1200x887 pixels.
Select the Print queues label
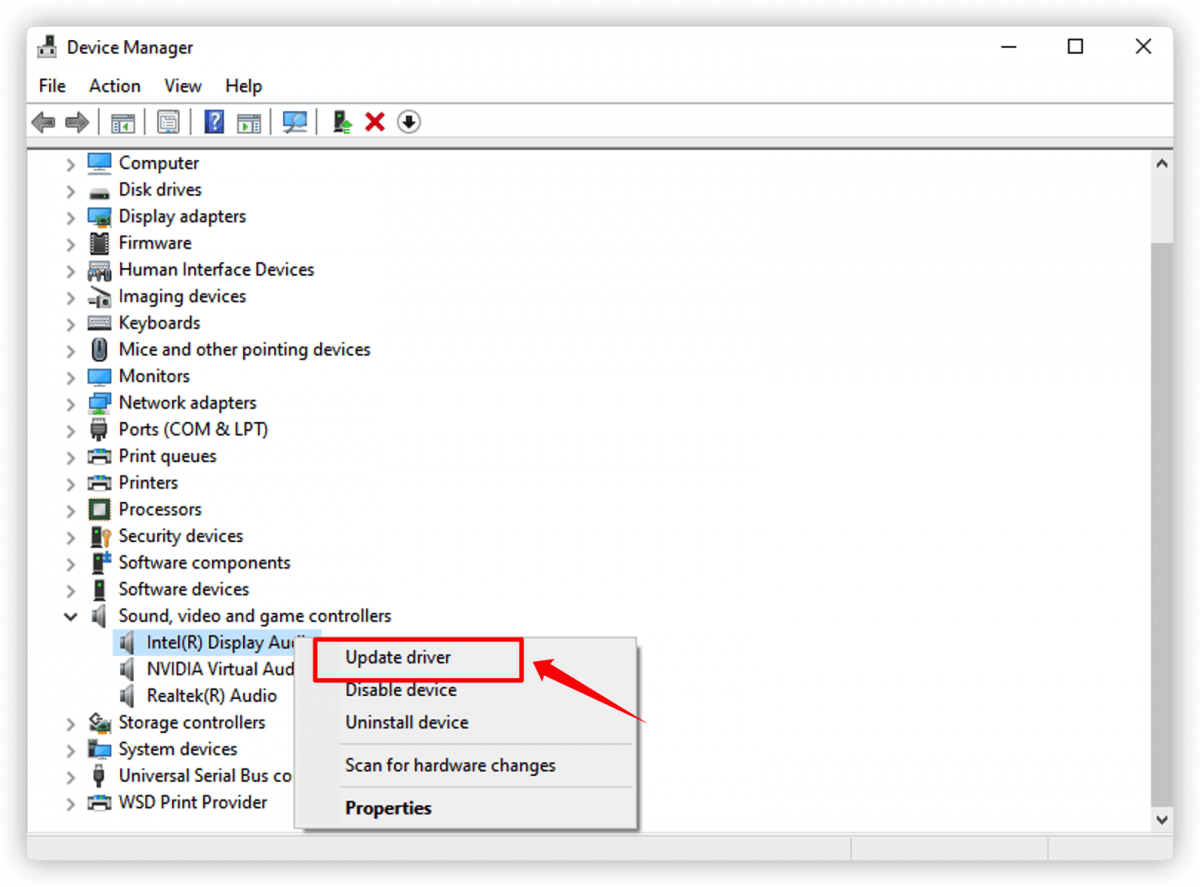[167, 456]
